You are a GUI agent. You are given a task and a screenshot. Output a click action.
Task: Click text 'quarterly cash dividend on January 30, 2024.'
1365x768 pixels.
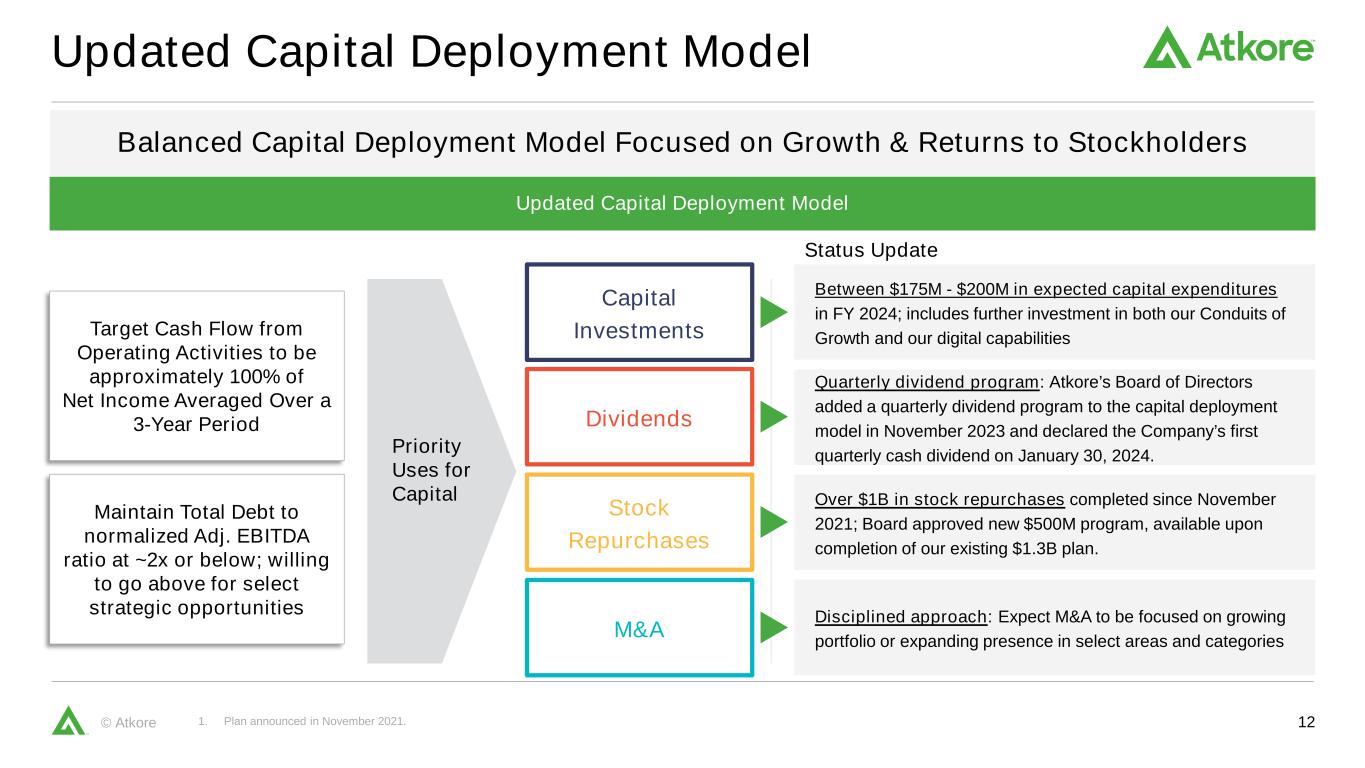(x=984, y=456)
